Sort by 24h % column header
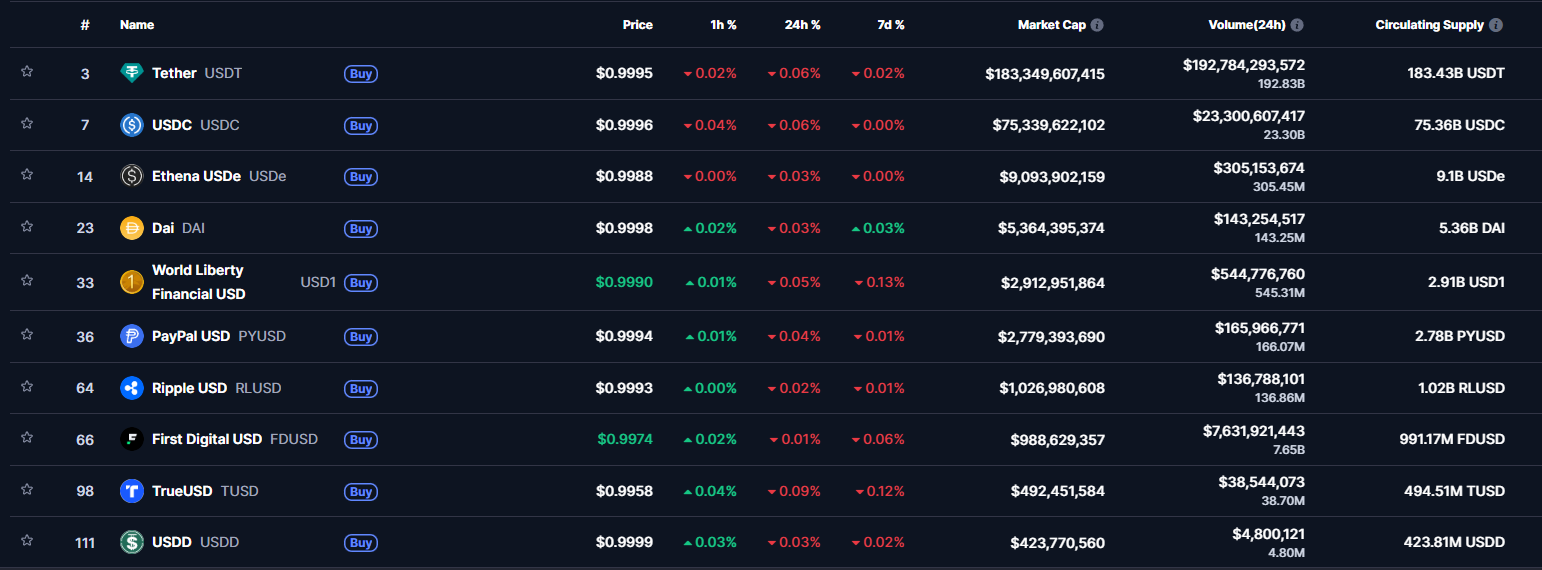 802,25
